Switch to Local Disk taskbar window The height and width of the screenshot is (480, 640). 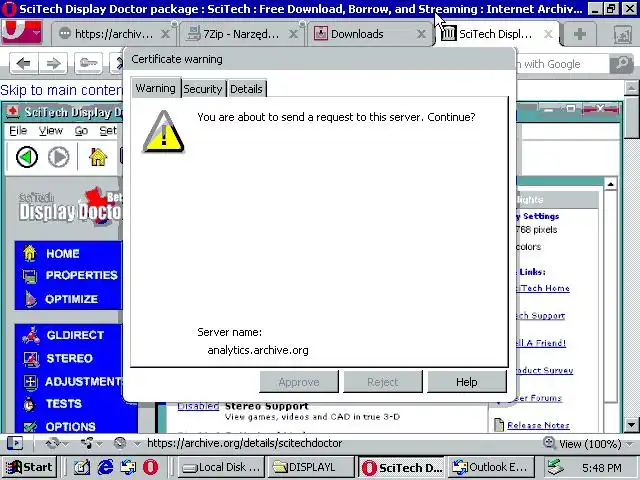[222, 467]
